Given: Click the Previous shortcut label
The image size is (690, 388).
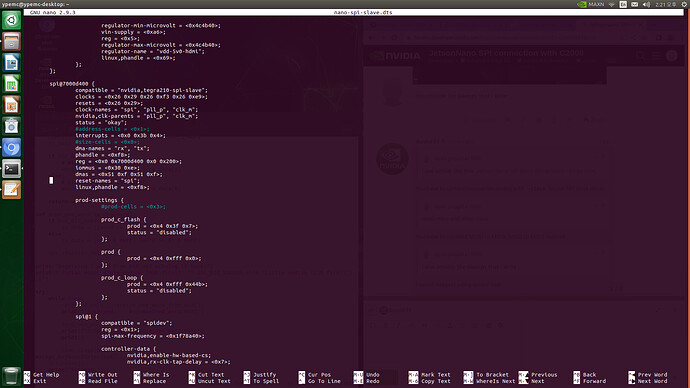Looking at the screenshot, I should (x=544, y=375).
